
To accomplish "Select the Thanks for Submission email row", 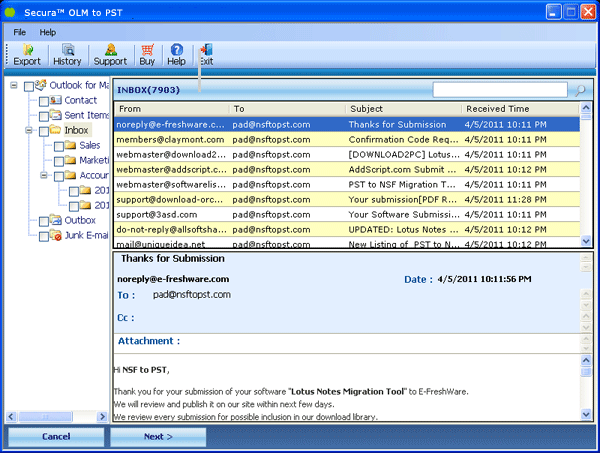I will (347, 125).
